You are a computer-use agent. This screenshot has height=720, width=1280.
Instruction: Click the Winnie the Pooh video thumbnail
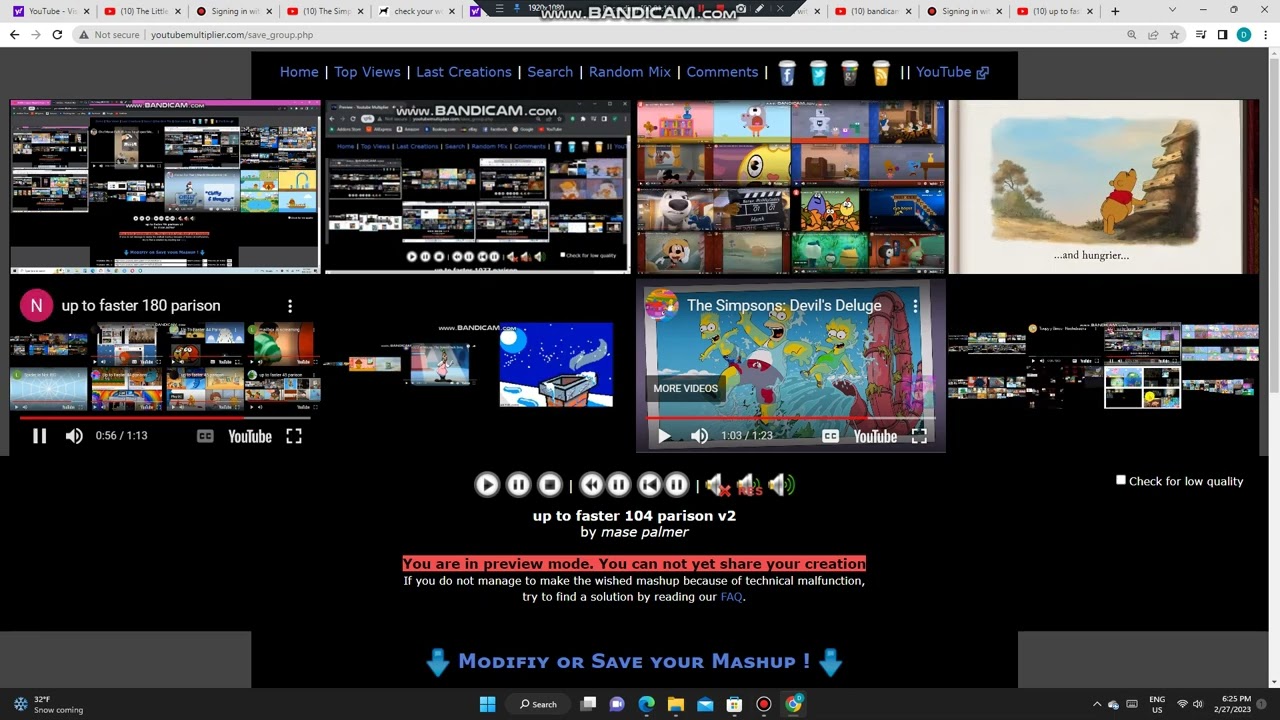point(1103,187)
